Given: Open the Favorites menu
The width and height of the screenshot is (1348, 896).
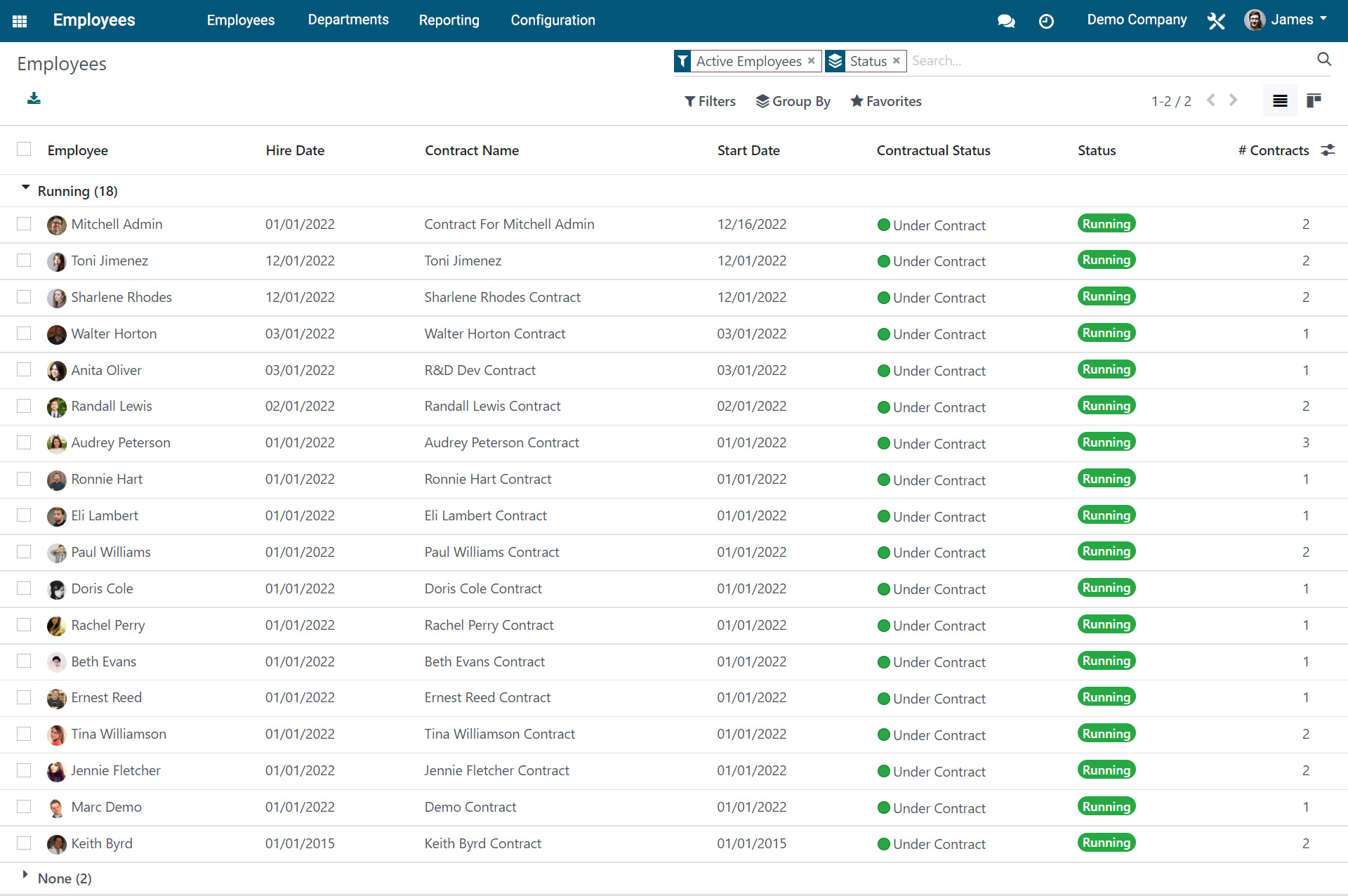Looking at the screenshot, I should [885, 101].
